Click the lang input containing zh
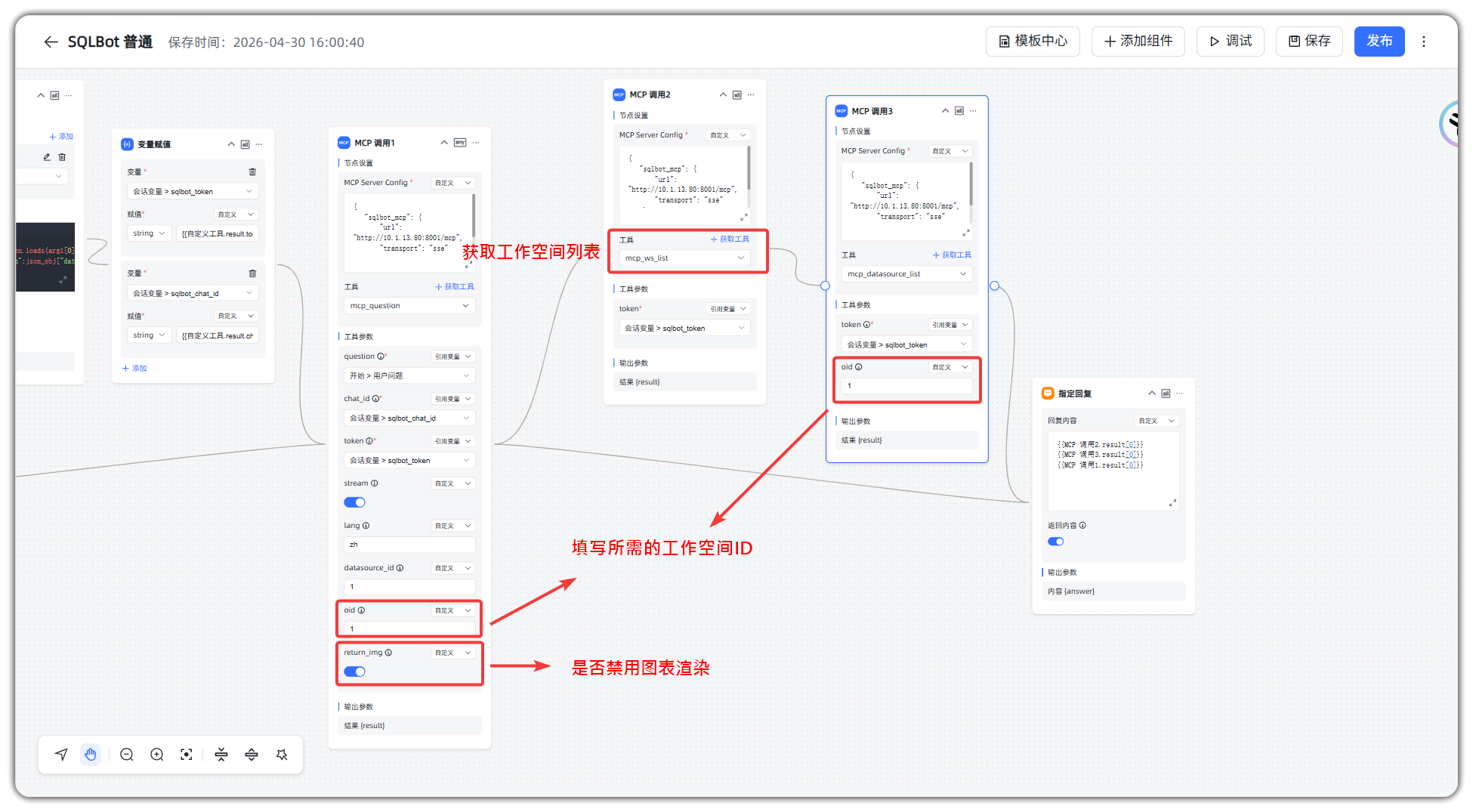The image size is (1473, 812). click(x=409, y=544)
